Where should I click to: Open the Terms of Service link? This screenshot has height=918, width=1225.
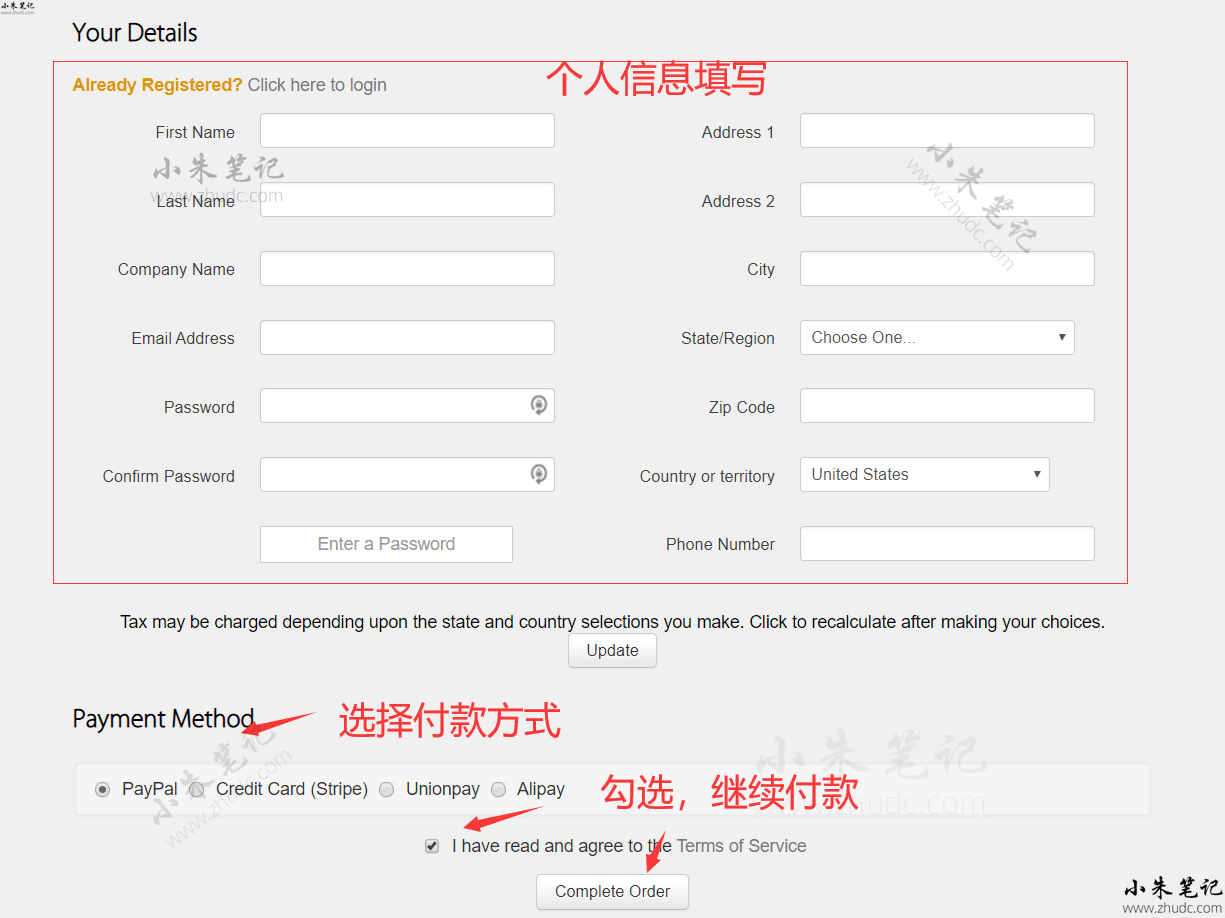click(x=741, y=846)
